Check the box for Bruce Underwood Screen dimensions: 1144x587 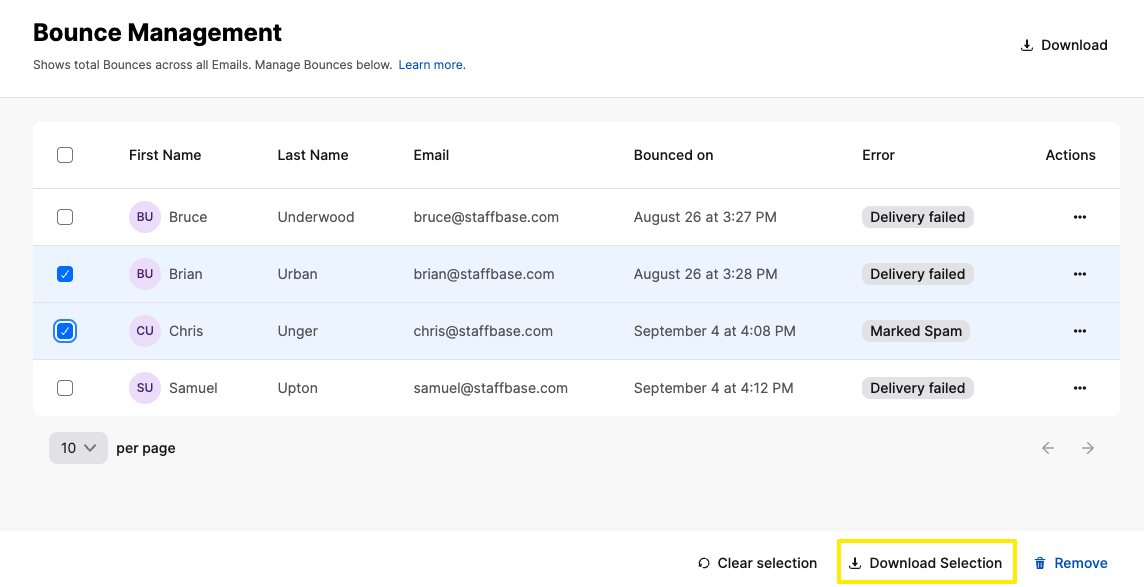65,217
